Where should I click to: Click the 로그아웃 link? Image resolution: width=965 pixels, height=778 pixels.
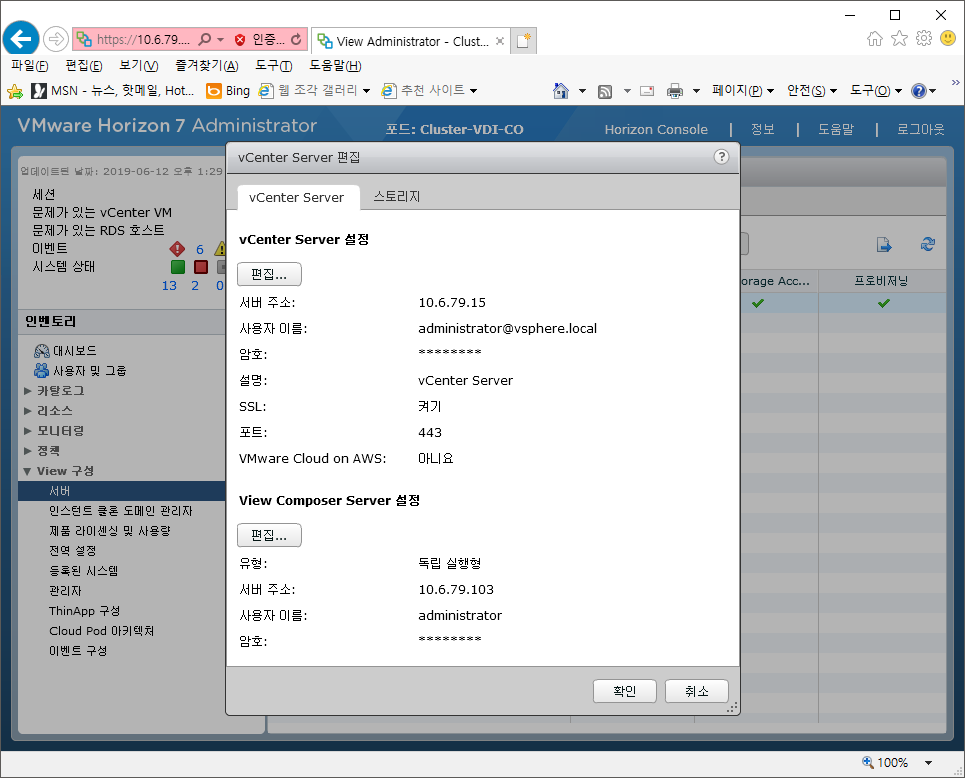[921, 129]
